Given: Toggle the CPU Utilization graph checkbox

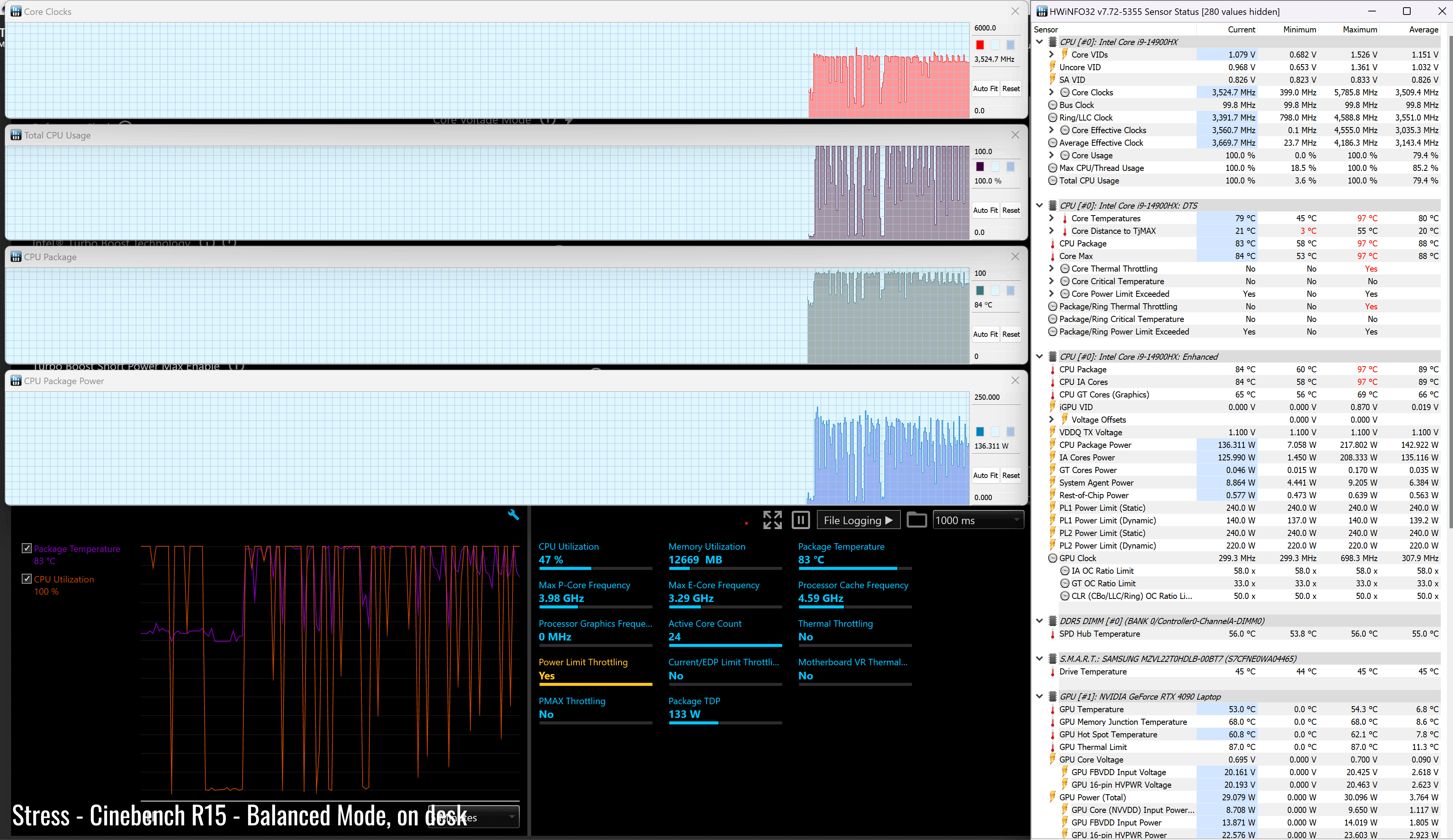Looking at the screenshot, I should tap(27, 579).
